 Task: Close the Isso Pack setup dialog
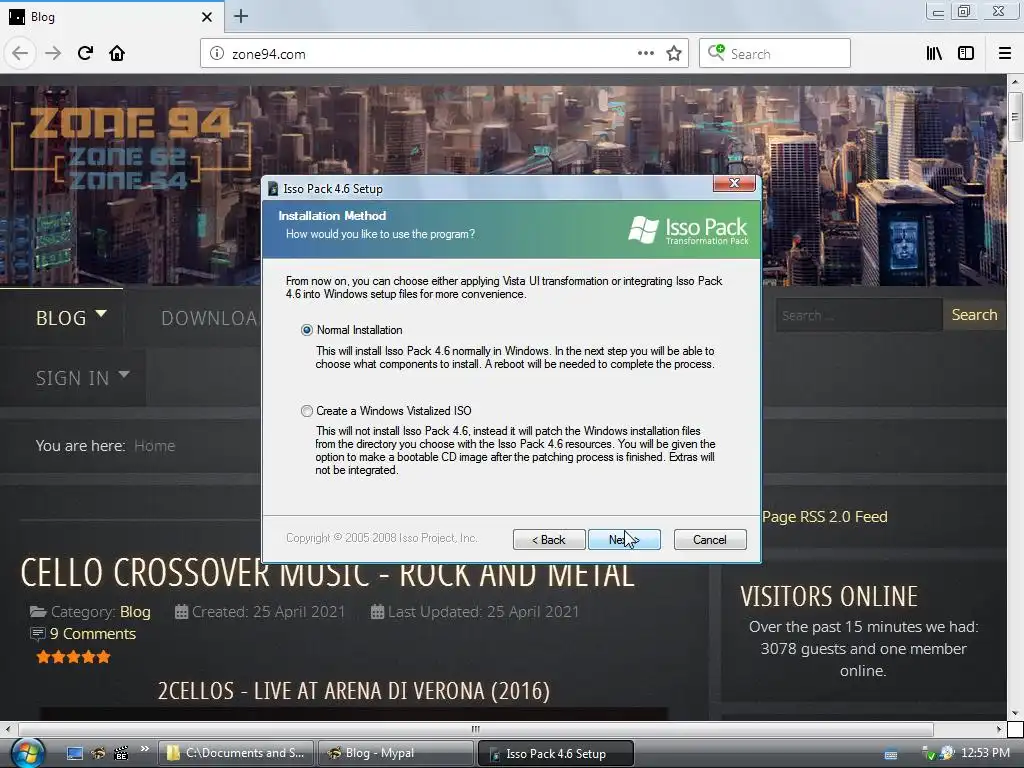pos(734,184)
